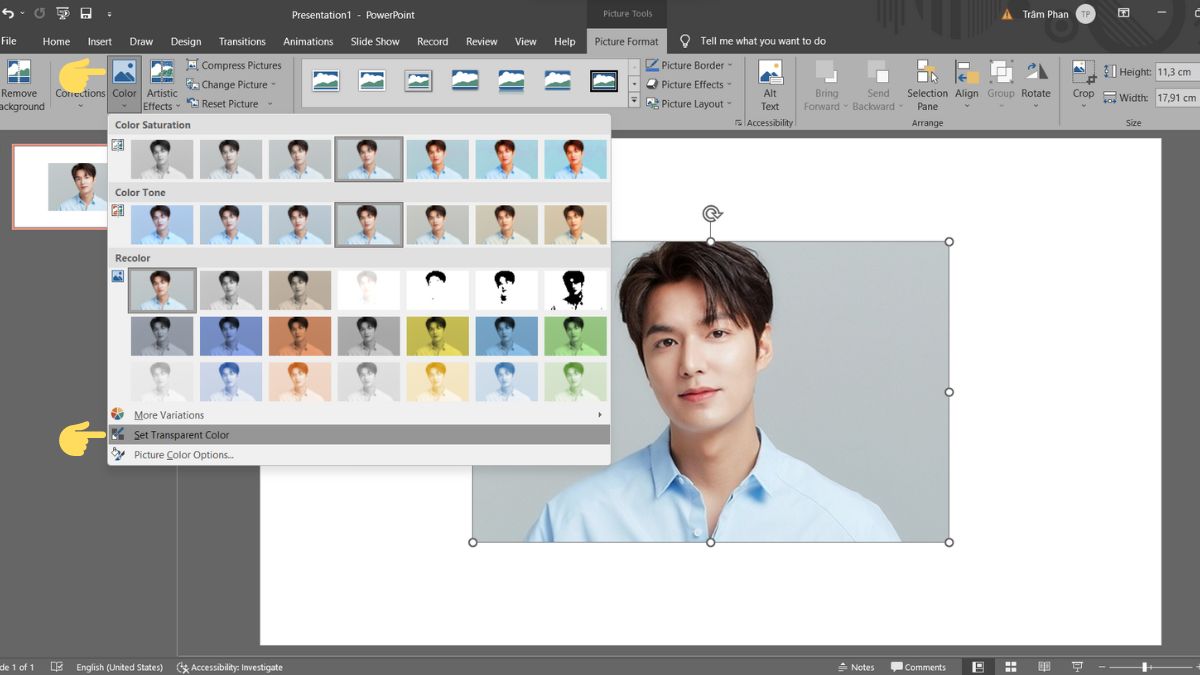Switch to Reading view
This screenshot has width=1200, height=675.
1044,667
